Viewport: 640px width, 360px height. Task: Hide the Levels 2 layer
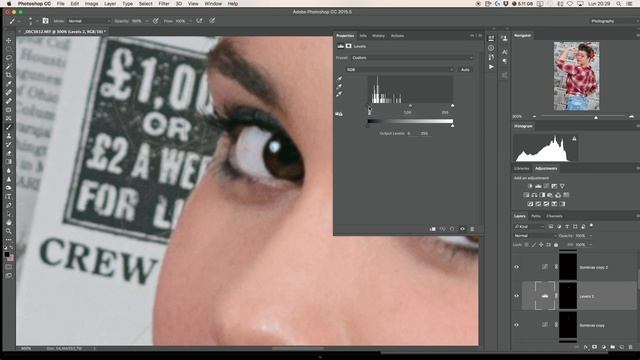coord(516,296)
